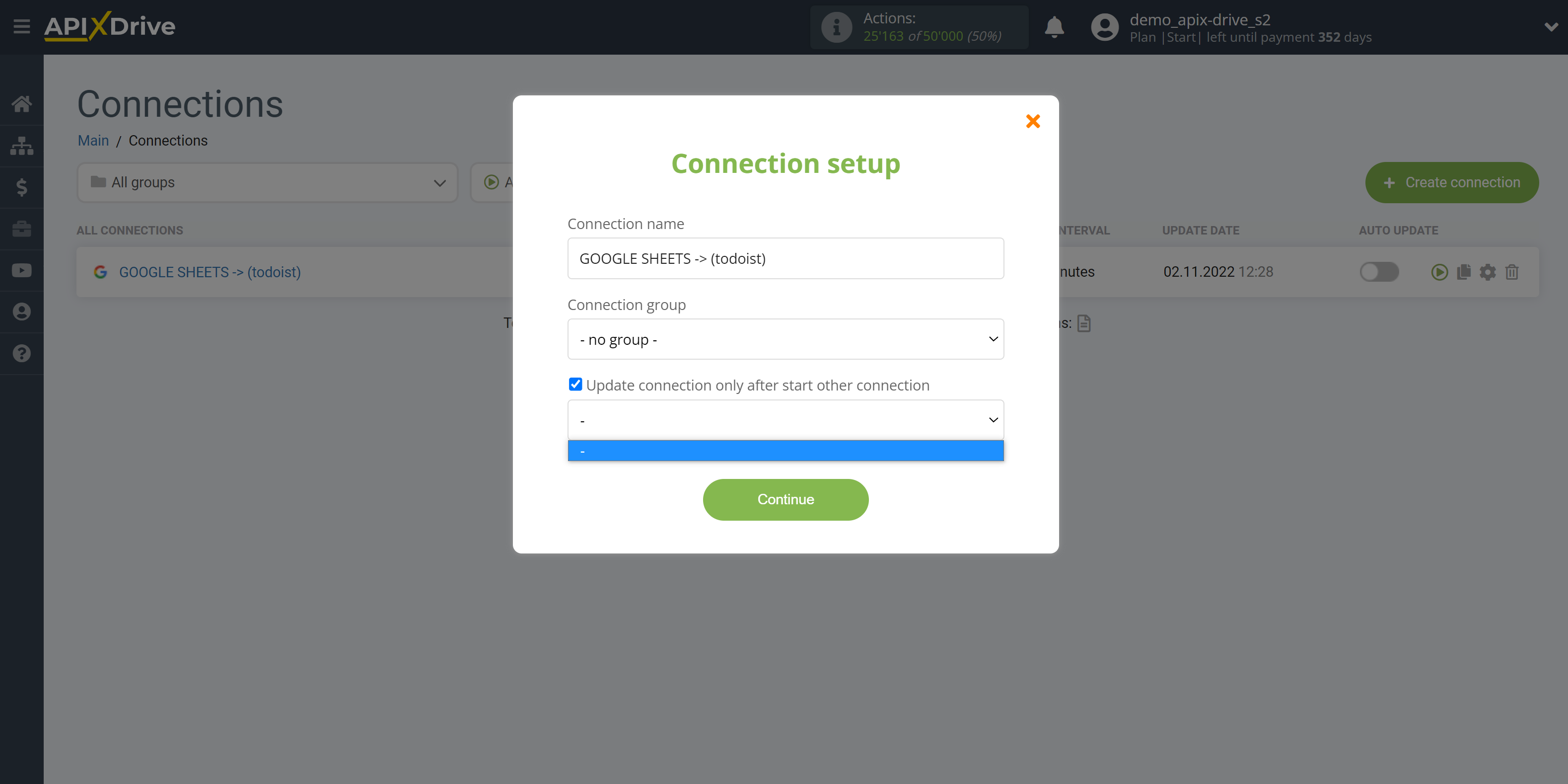Click the Create connection button
Viewport: 1568px width, 784px height.
point(1451,183)
